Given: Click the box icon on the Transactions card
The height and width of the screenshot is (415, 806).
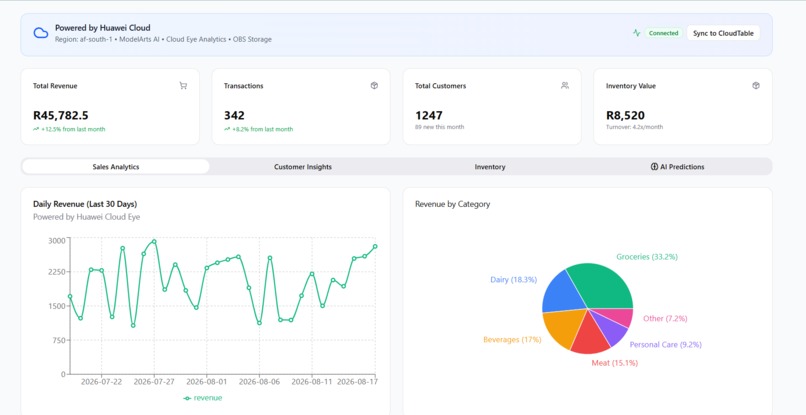Looking at the screenshot, I should point(374,86).
